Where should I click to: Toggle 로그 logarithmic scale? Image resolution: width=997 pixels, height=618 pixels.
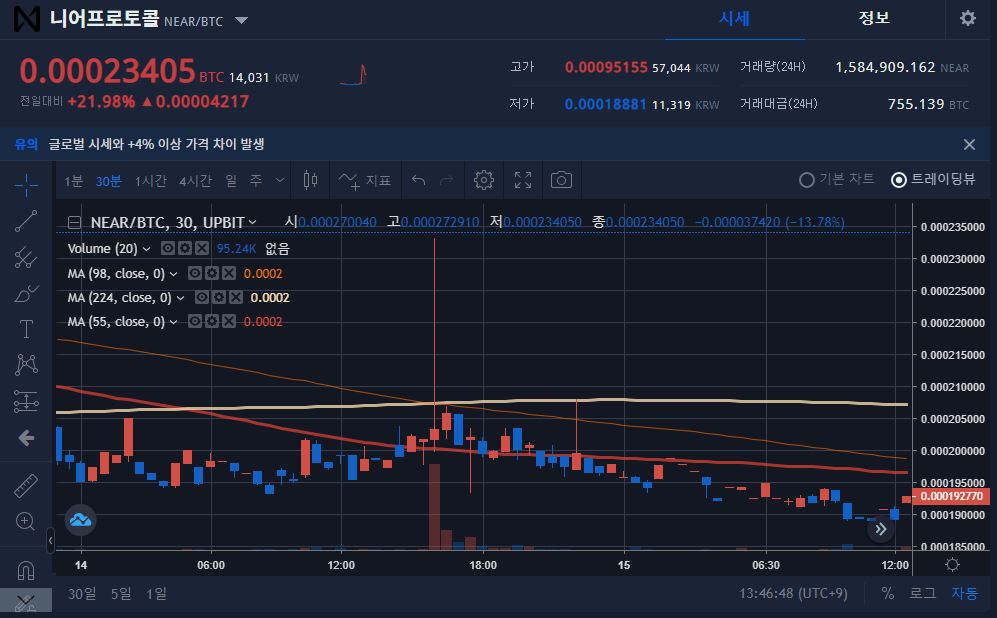coord(922,593)
